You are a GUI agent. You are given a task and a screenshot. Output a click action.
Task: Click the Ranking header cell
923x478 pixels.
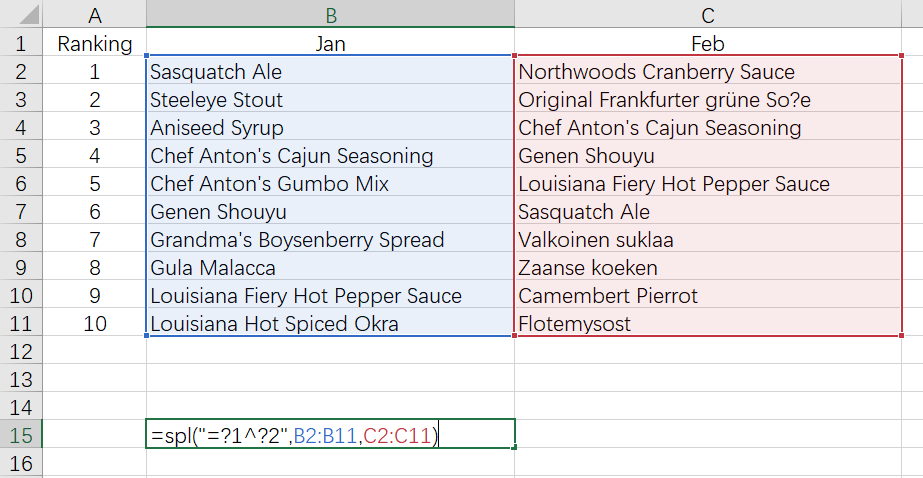click(95, 44)
